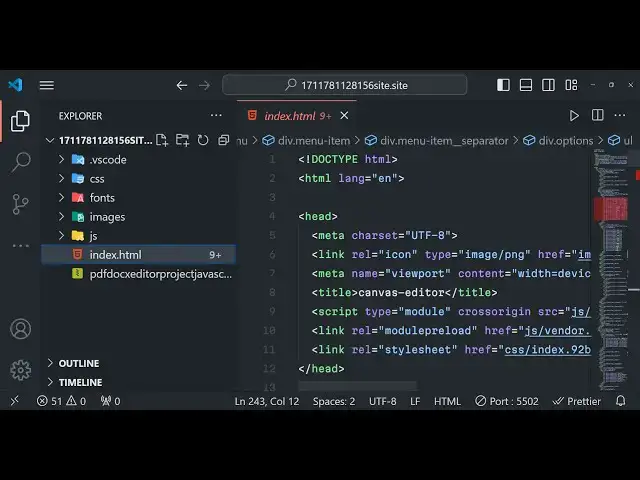
Task: Refresh the explorer tree
Action: point(203,140)
